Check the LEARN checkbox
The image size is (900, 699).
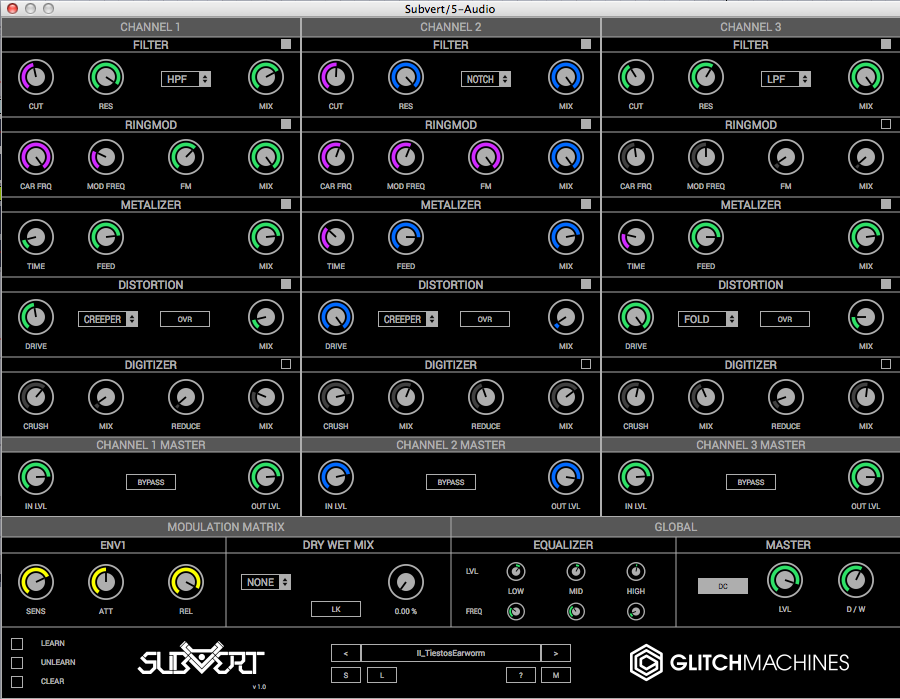pyautogui.click(x=17, y=643)
